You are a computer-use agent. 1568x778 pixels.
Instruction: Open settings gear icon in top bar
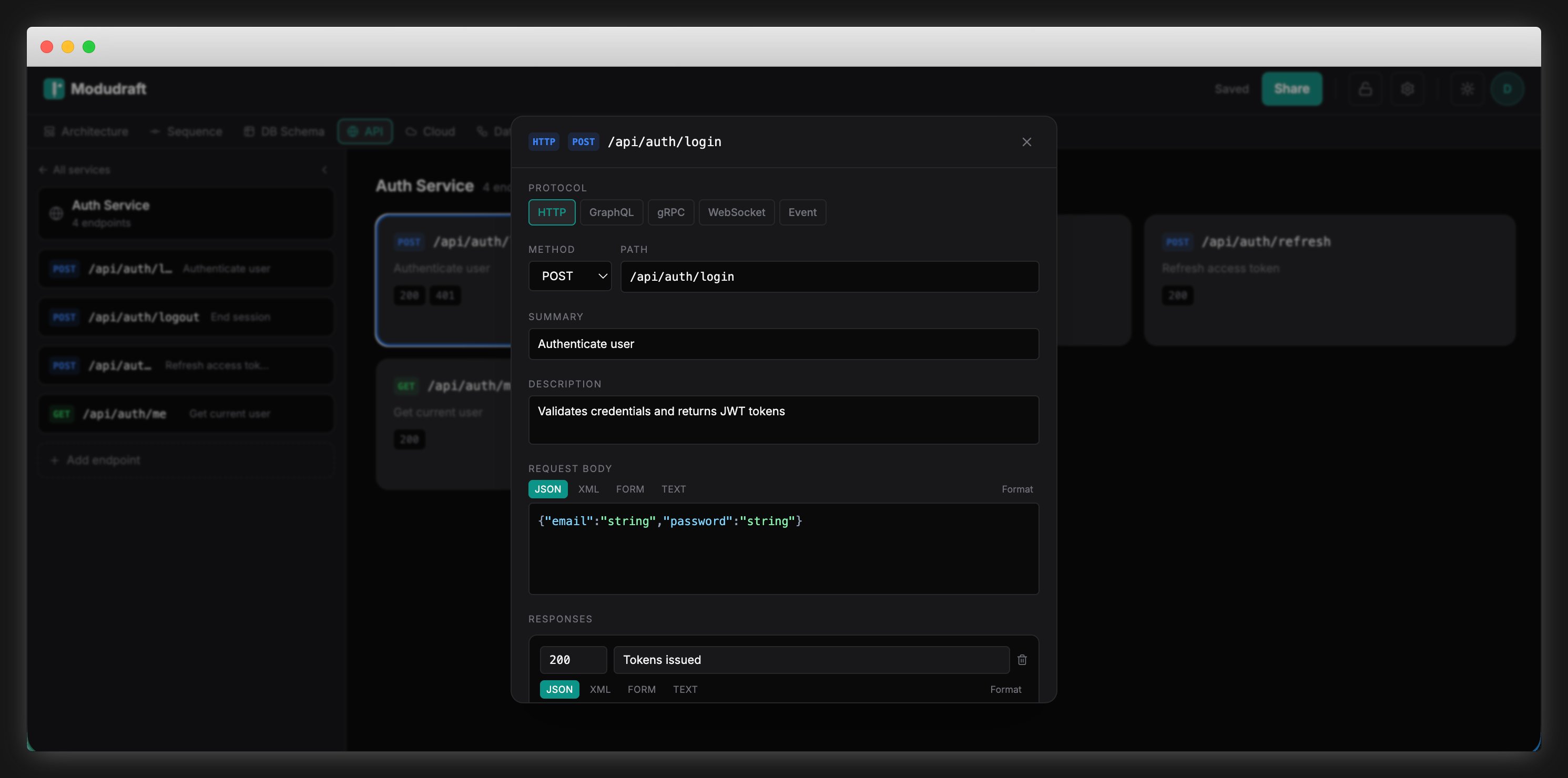click(1407, 89)
